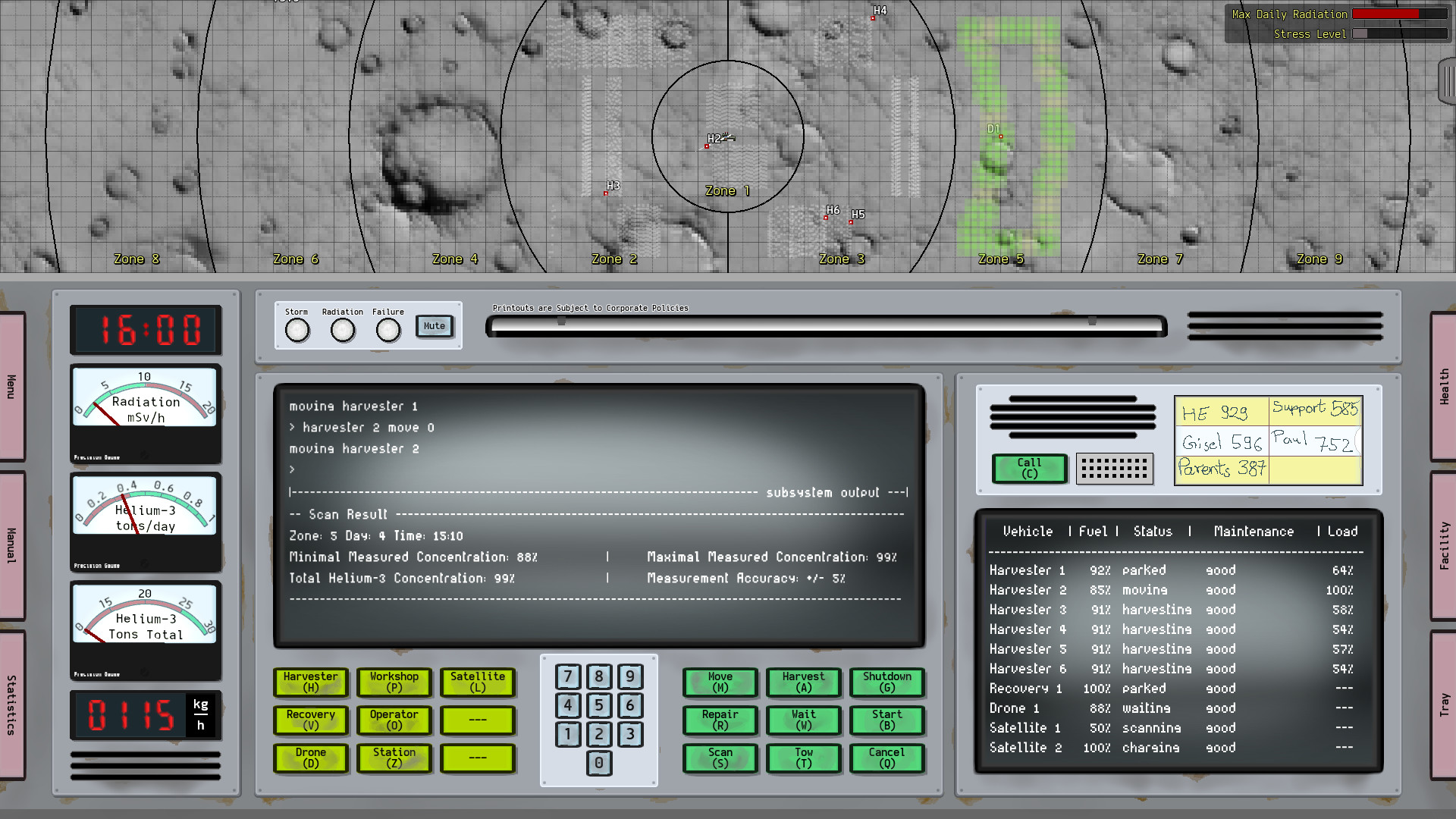The width and height of the screenshot is (1456, 819).
Task: Click the Stress Level indicator bar
Action: point(1399,33)
